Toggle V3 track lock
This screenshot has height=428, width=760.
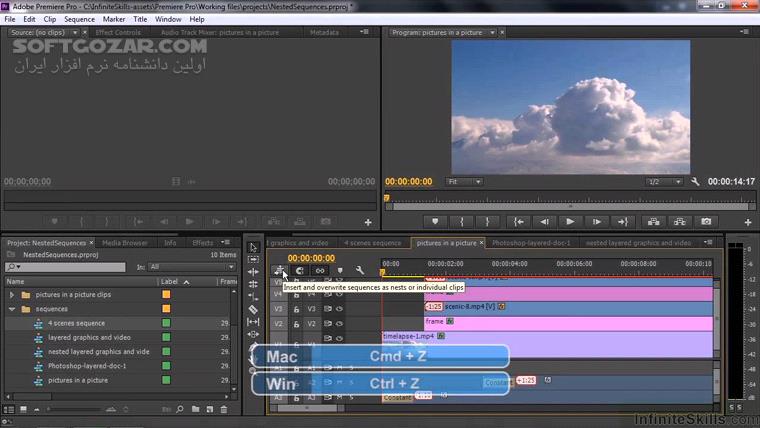point(296,309)
